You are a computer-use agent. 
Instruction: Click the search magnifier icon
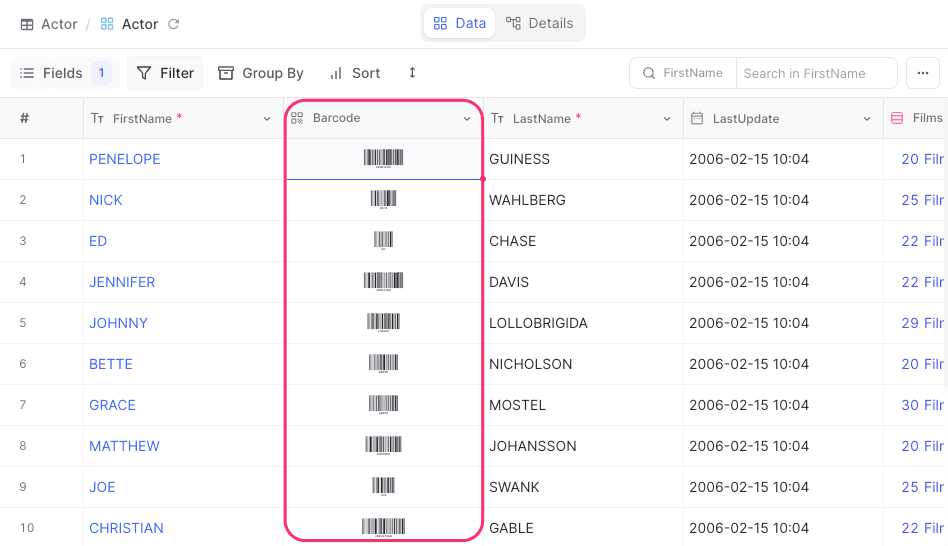(x=649, y=73)
